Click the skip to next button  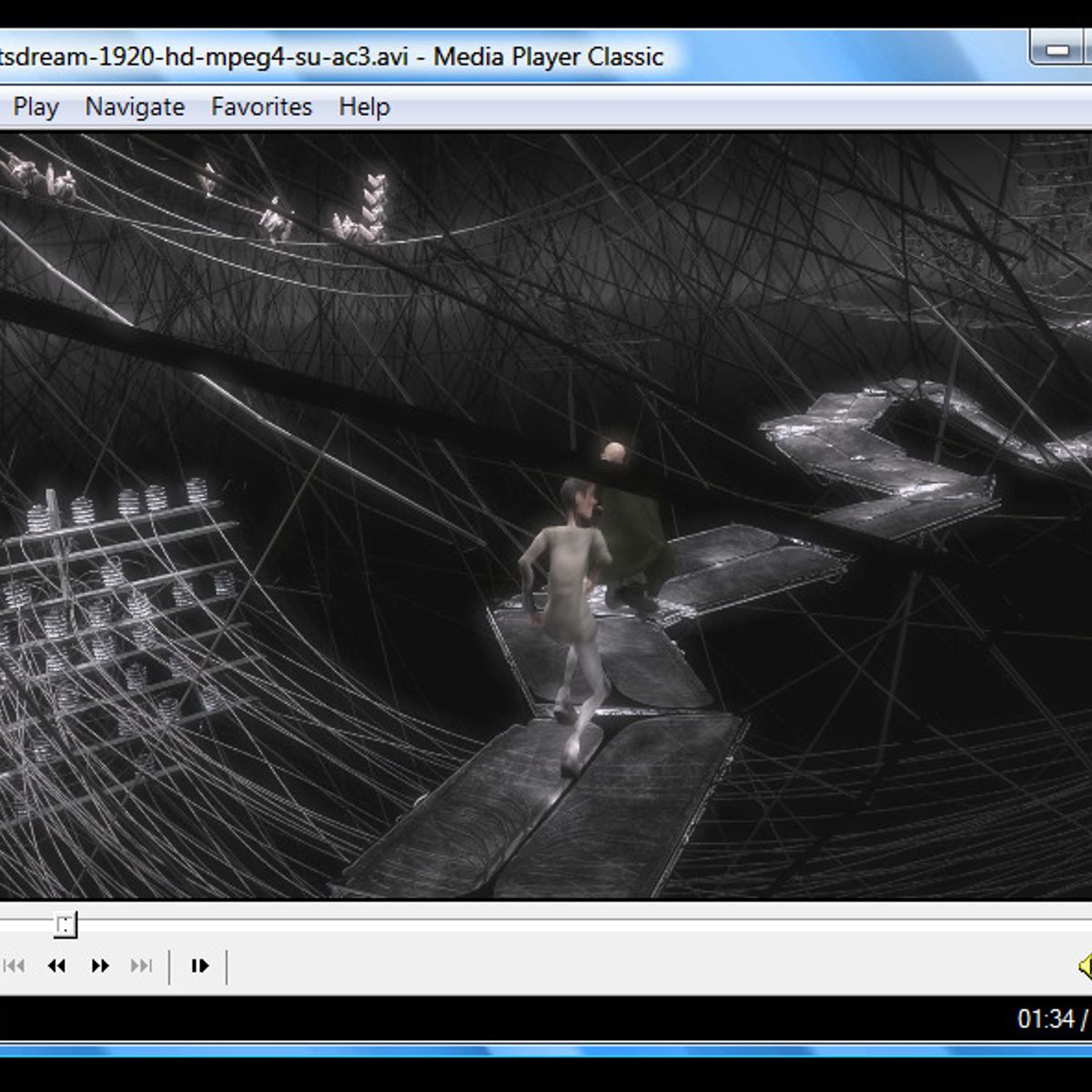(x=142, y=966)
